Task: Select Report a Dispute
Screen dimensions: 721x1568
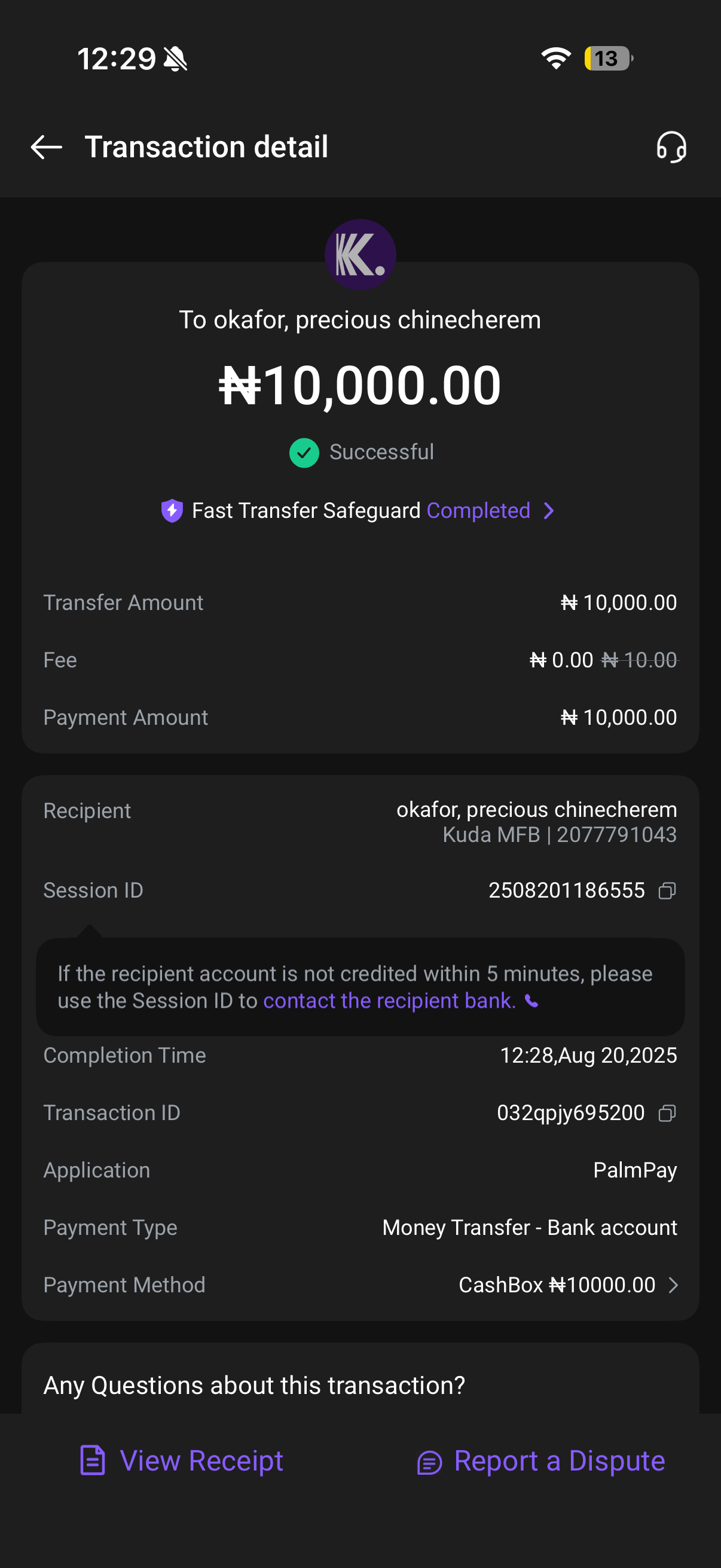Action: pyautogui.click(x=559, y=1461)
